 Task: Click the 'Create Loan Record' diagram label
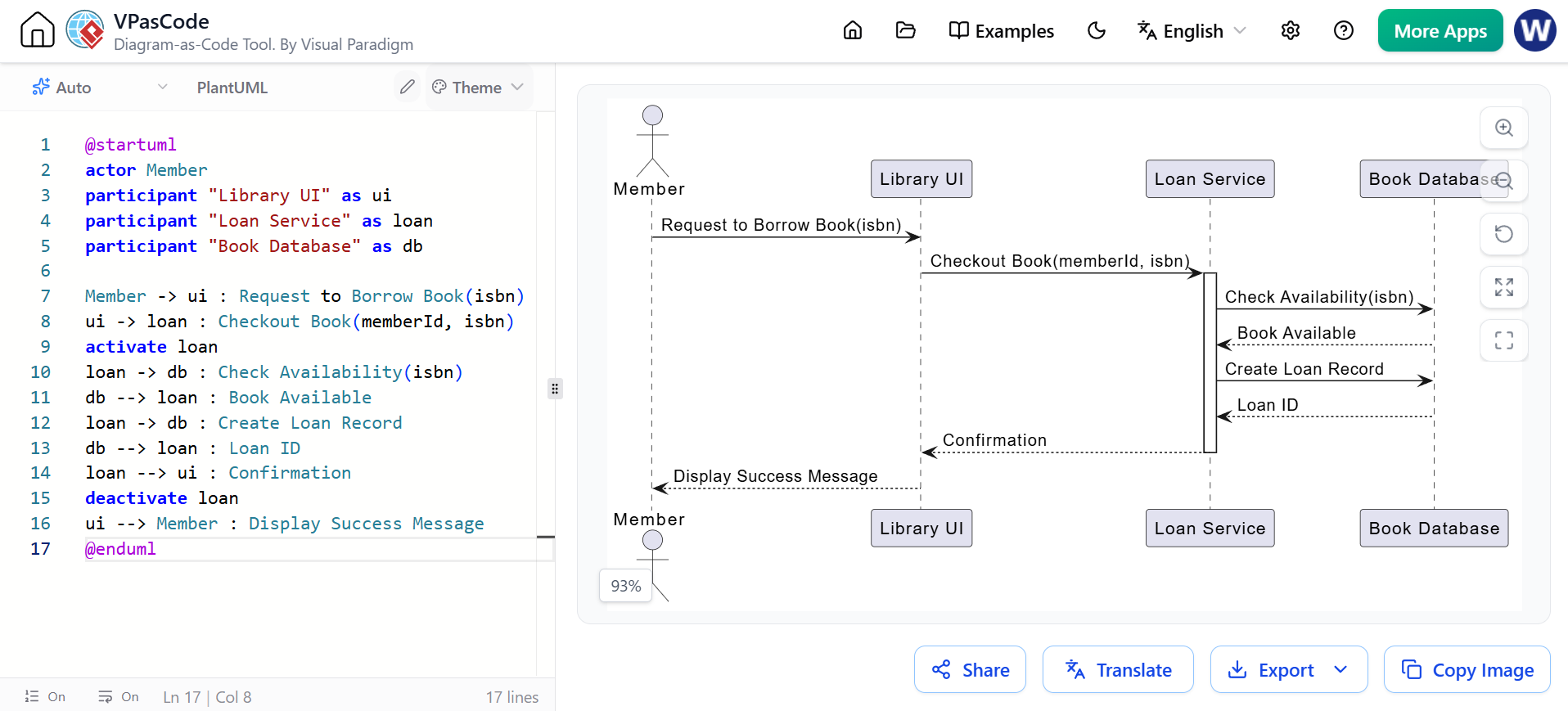pos(1304,369)
